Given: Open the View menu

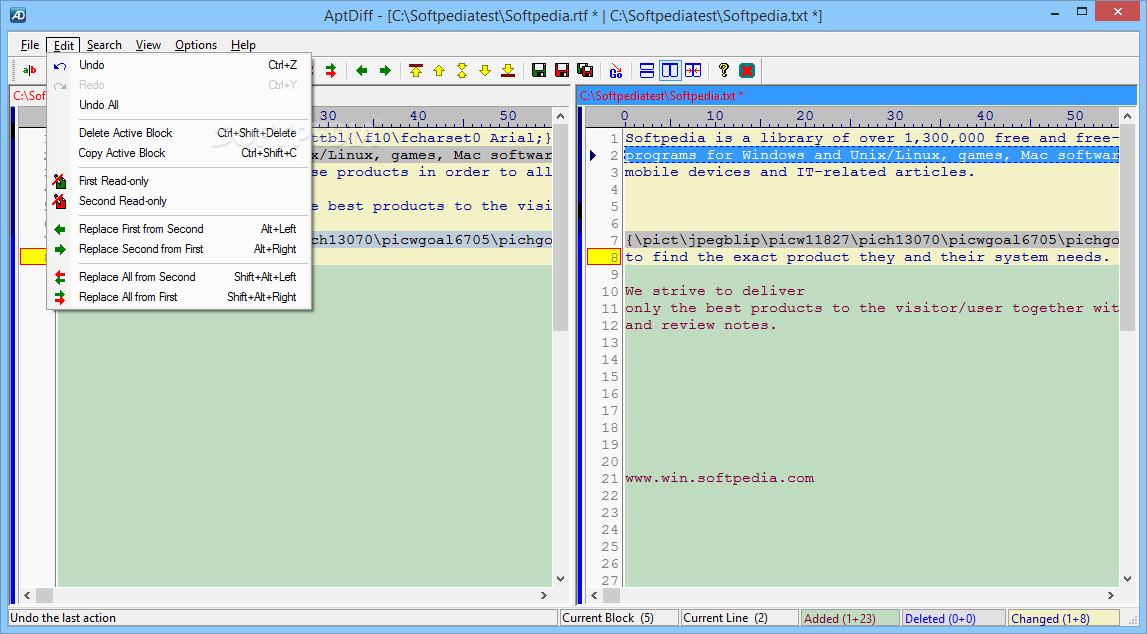Looking at the screenshot, I should pyautogui.click(x=148, y=45).
